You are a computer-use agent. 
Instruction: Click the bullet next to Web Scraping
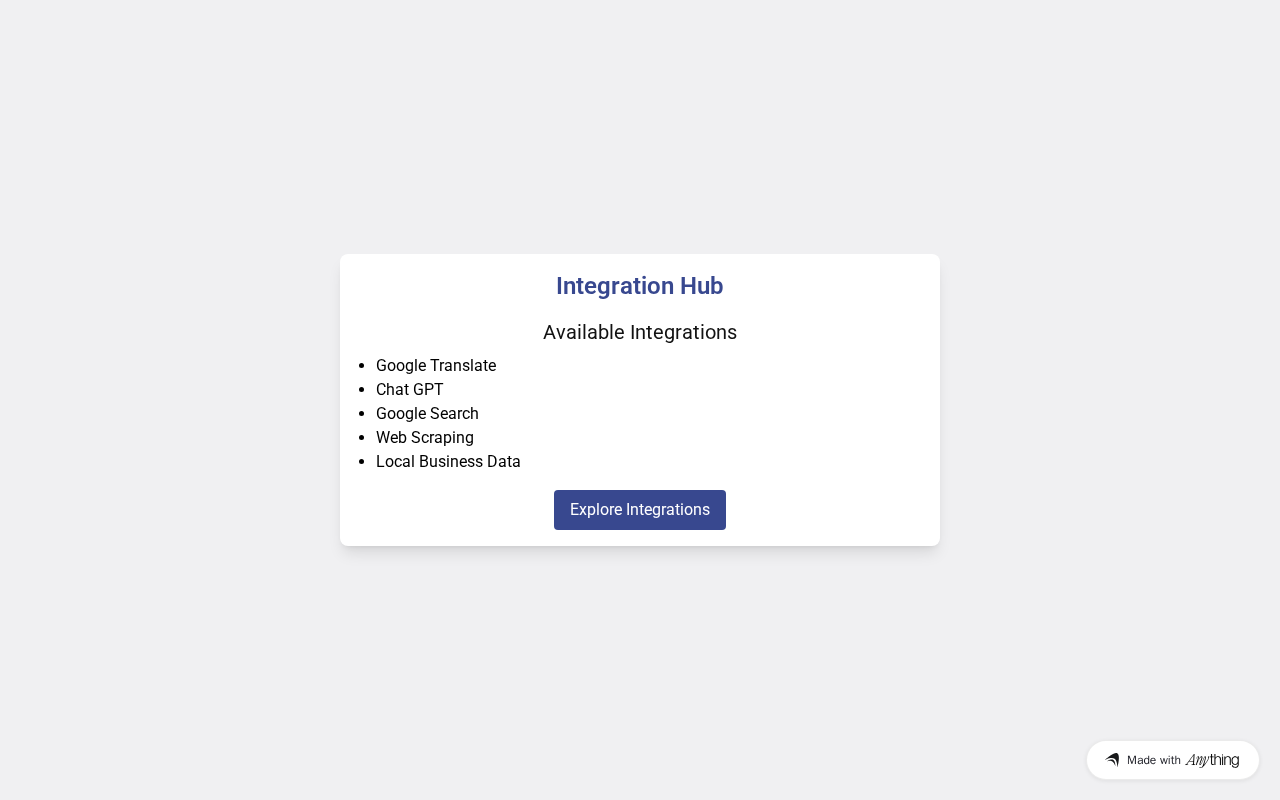[361, 438]
